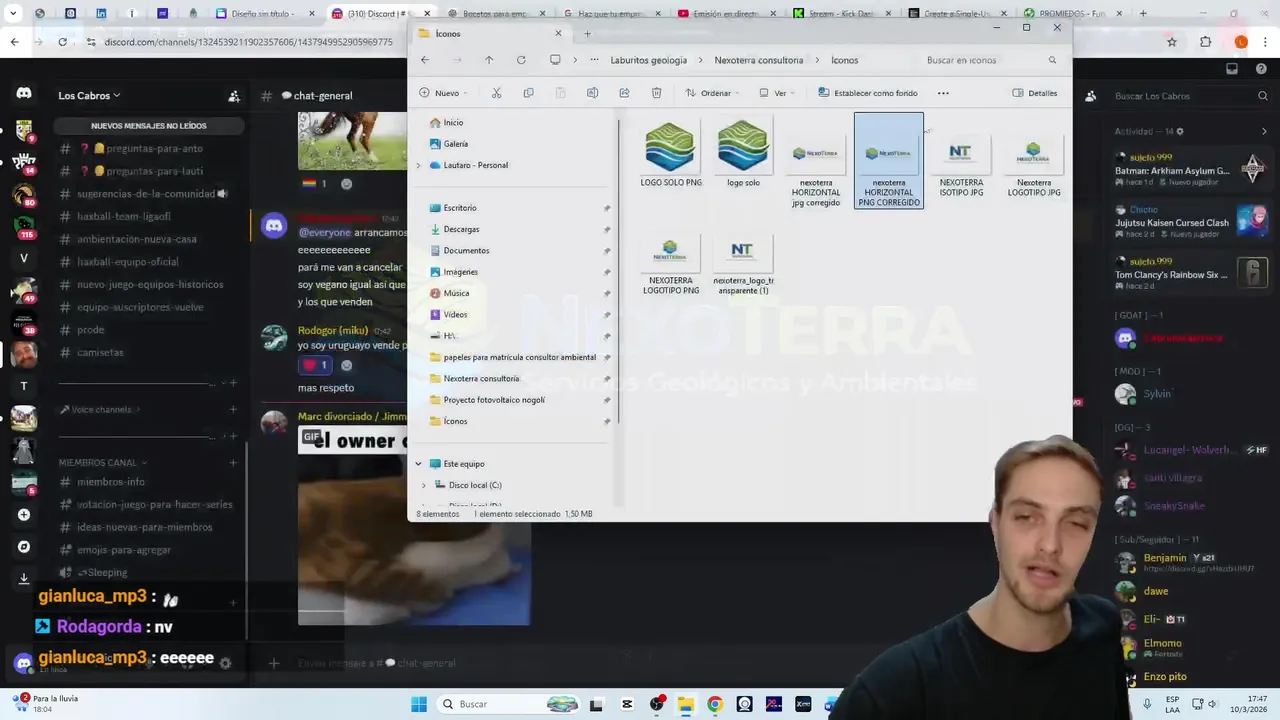Open the camisetas channel
The height and width of the screenshot is (720, 1280).
101,353
